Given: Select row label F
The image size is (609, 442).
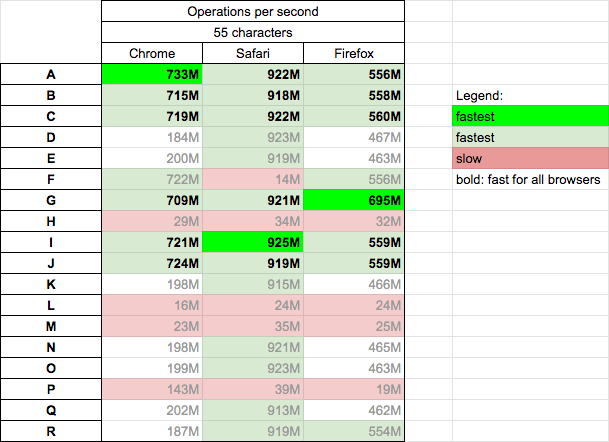Looking at the screenshot, I should 51,179.
